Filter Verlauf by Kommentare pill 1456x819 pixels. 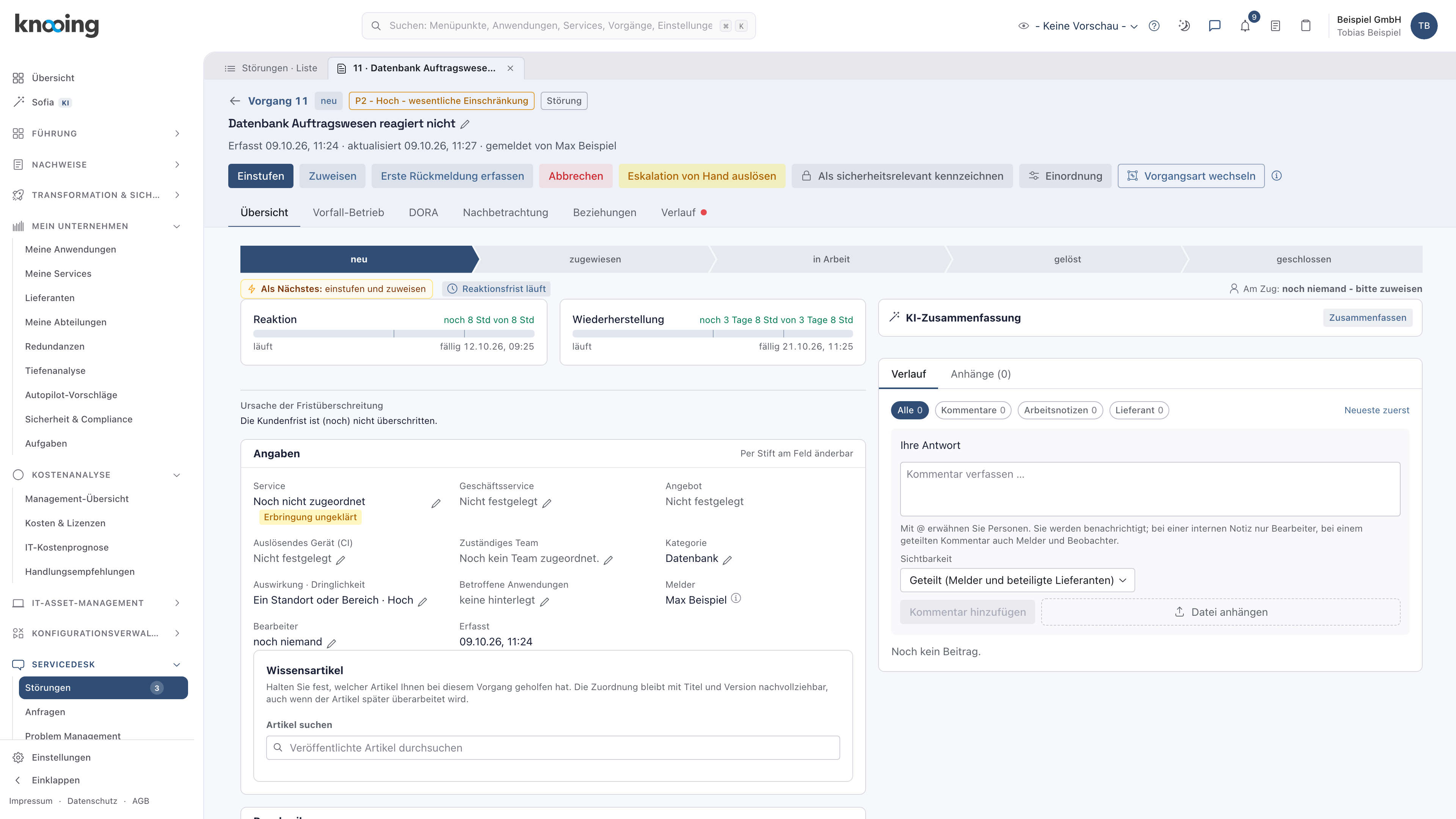pyautogui.click(x=973, y=410)
